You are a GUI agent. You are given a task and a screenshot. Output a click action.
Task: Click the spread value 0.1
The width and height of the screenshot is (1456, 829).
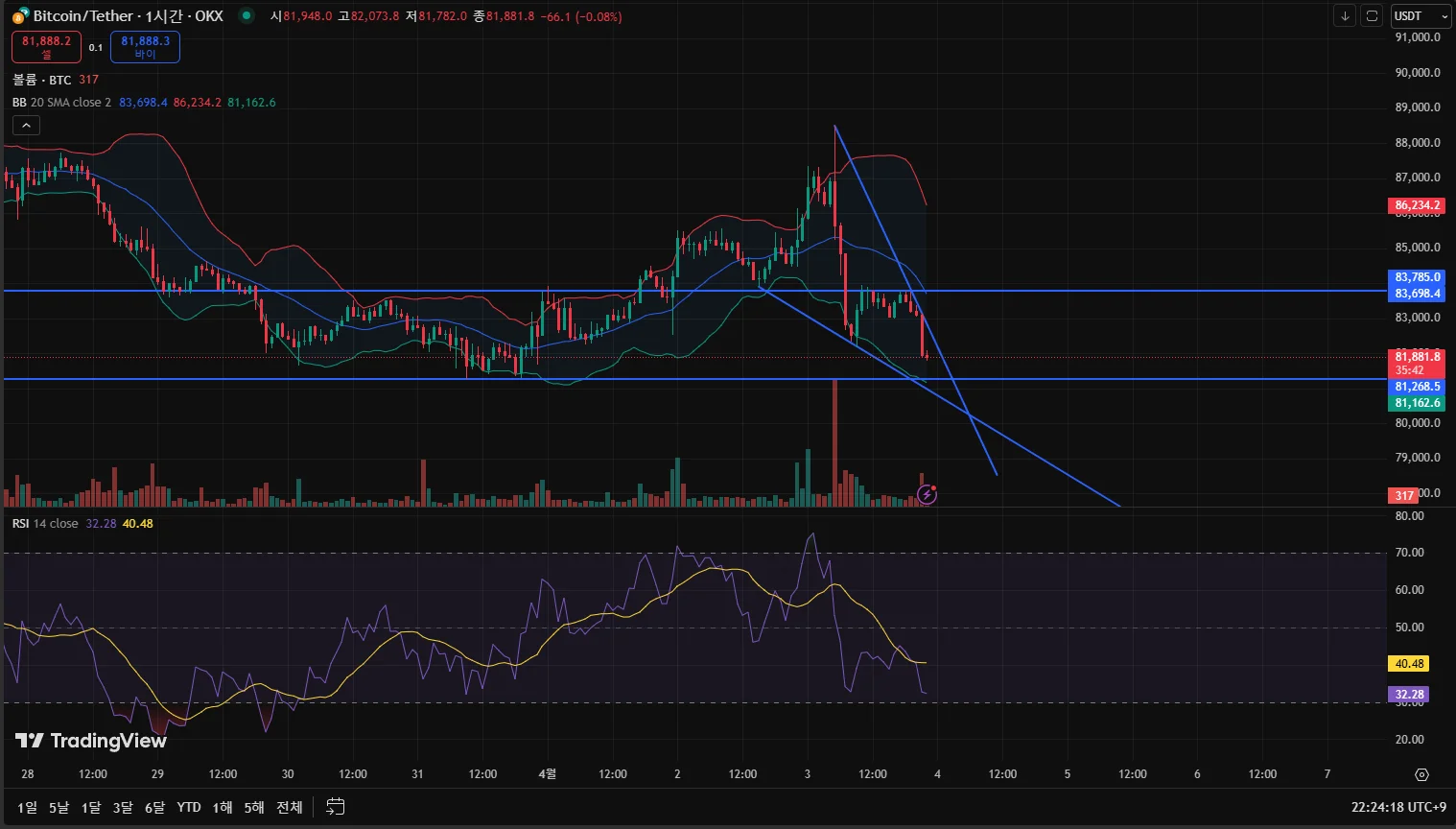click(x=96, y=48)
